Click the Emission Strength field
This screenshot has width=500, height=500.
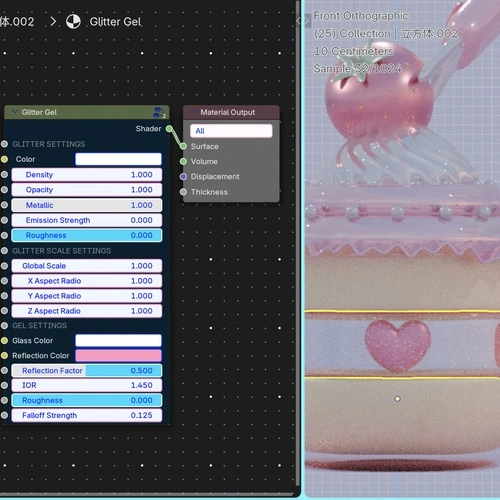point(87,220)
